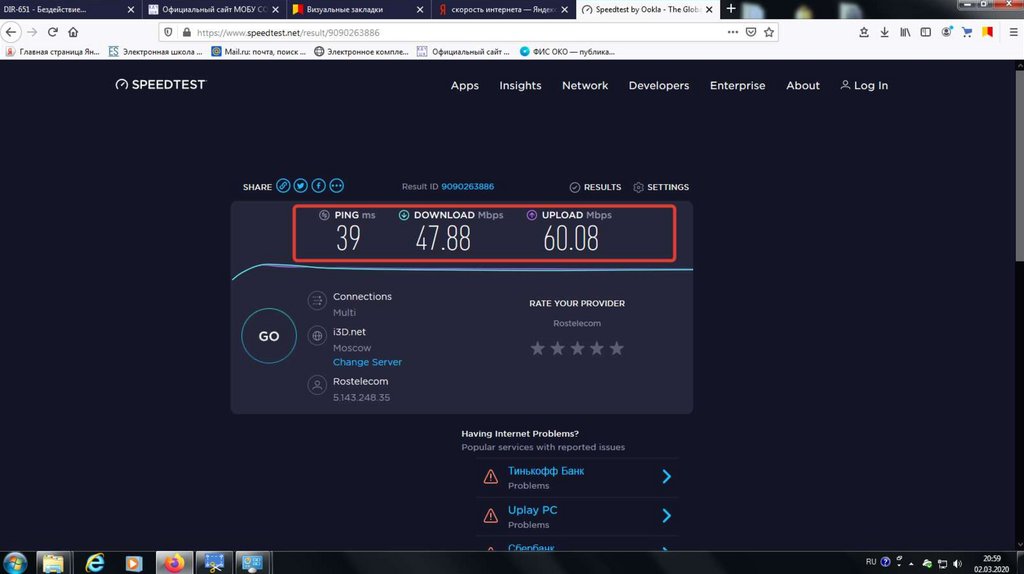Image resolution: width=1024 pixels, height=574 pixels.
Task: Click the Speedtest logo
Action: point(161,85)
